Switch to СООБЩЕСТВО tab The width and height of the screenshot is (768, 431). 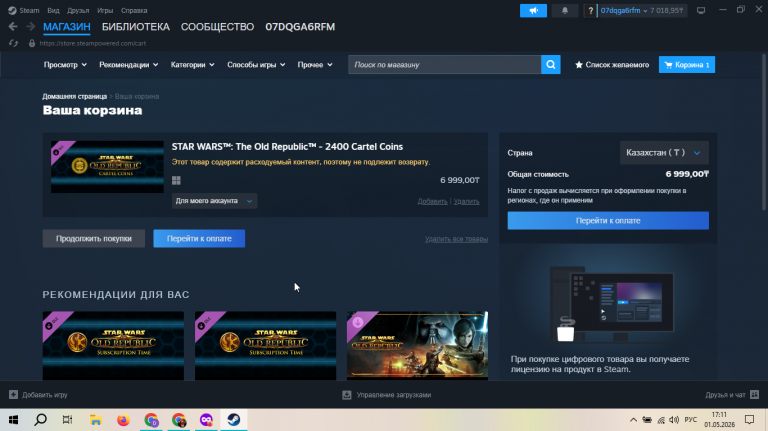point(217,27)
